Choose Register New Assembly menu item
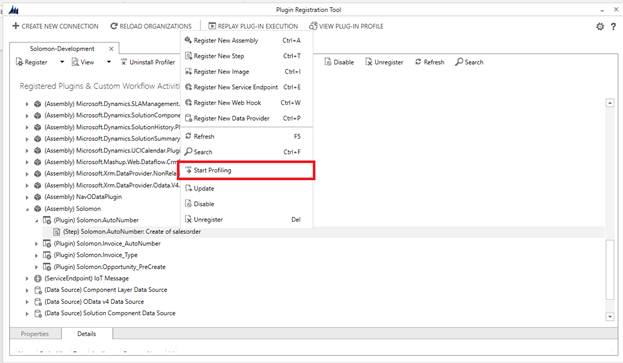Screen dimensions: 623x363 [x=246, y=41]
